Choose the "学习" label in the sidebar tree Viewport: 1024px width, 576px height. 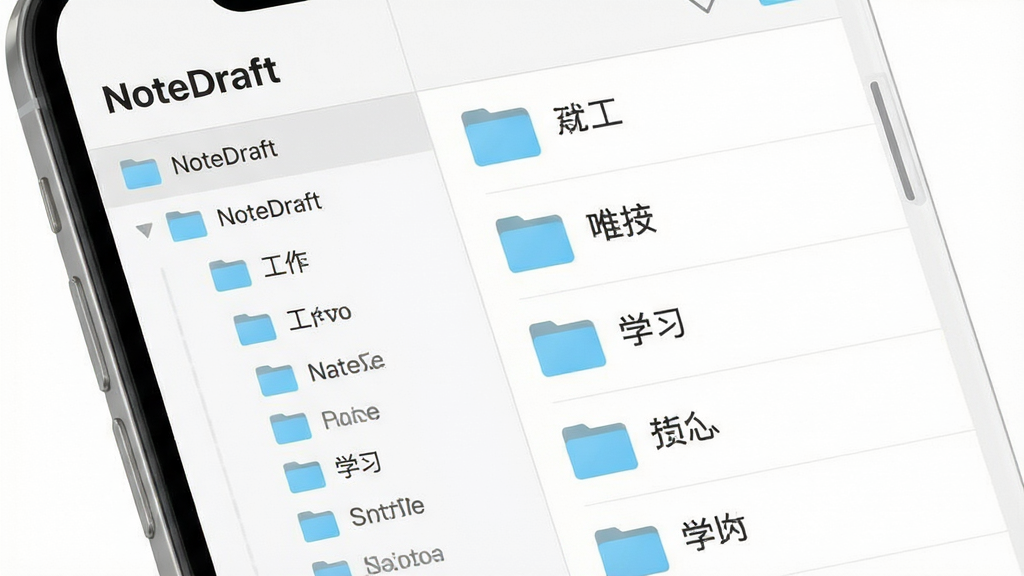tap(358, 464)
